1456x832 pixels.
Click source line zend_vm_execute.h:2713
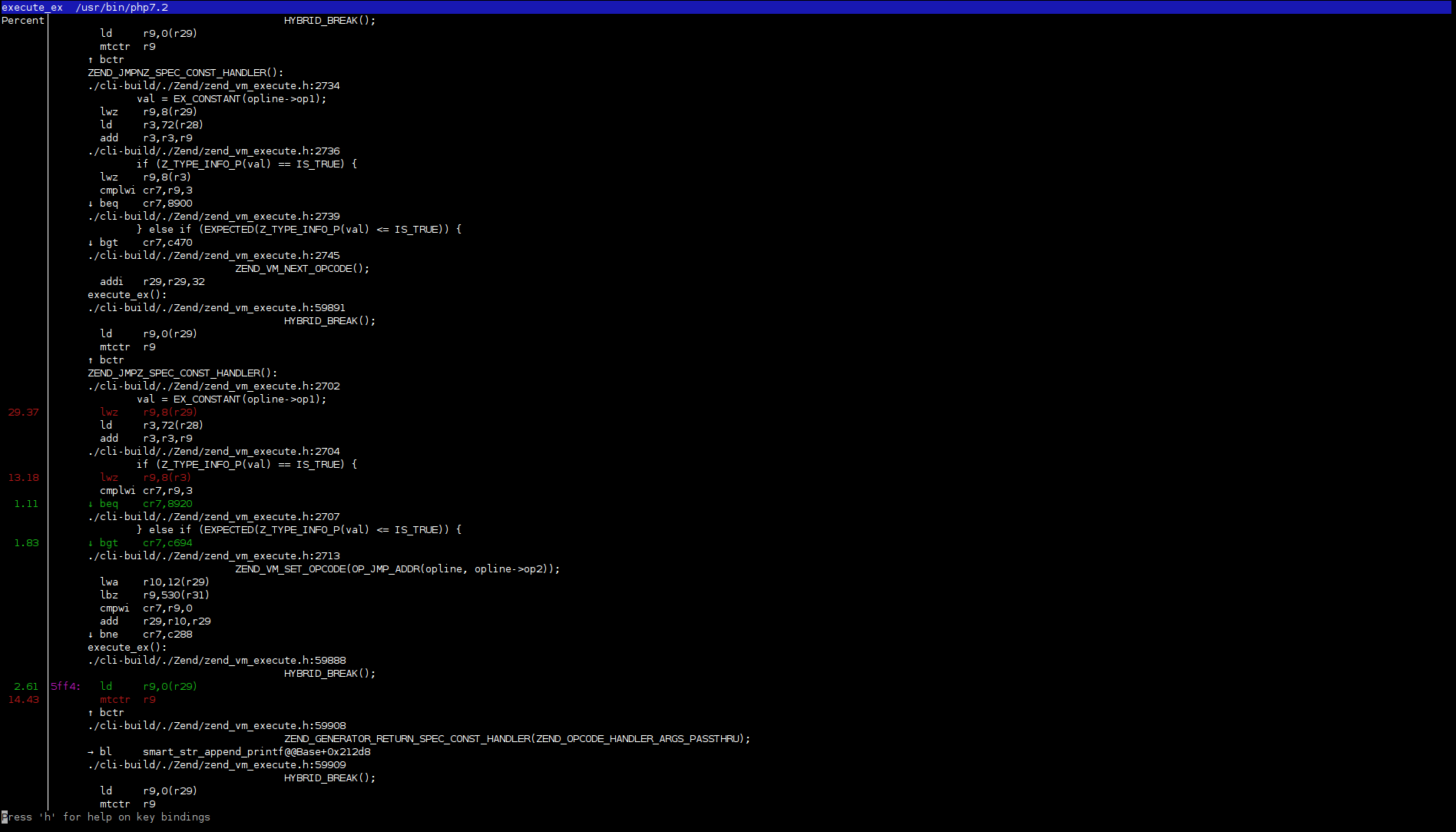click(x=213, y=555)
